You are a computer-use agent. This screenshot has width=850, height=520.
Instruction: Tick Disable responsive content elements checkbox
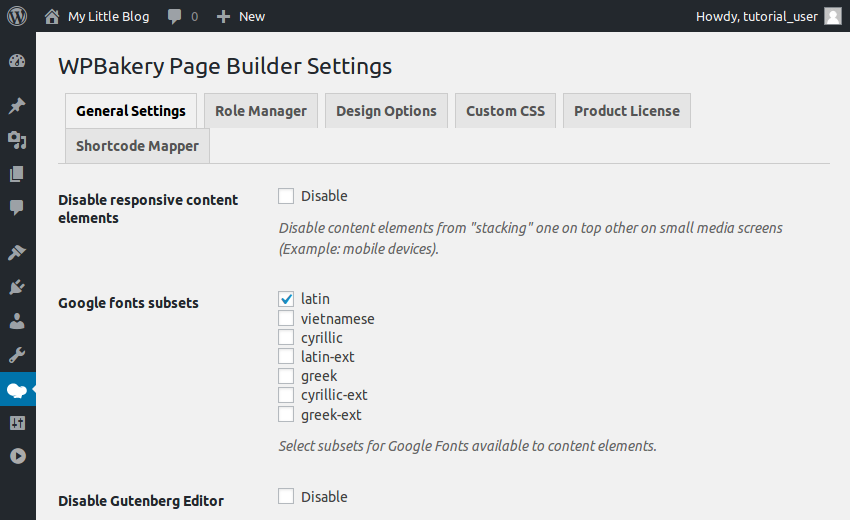(x=286, y=196)
